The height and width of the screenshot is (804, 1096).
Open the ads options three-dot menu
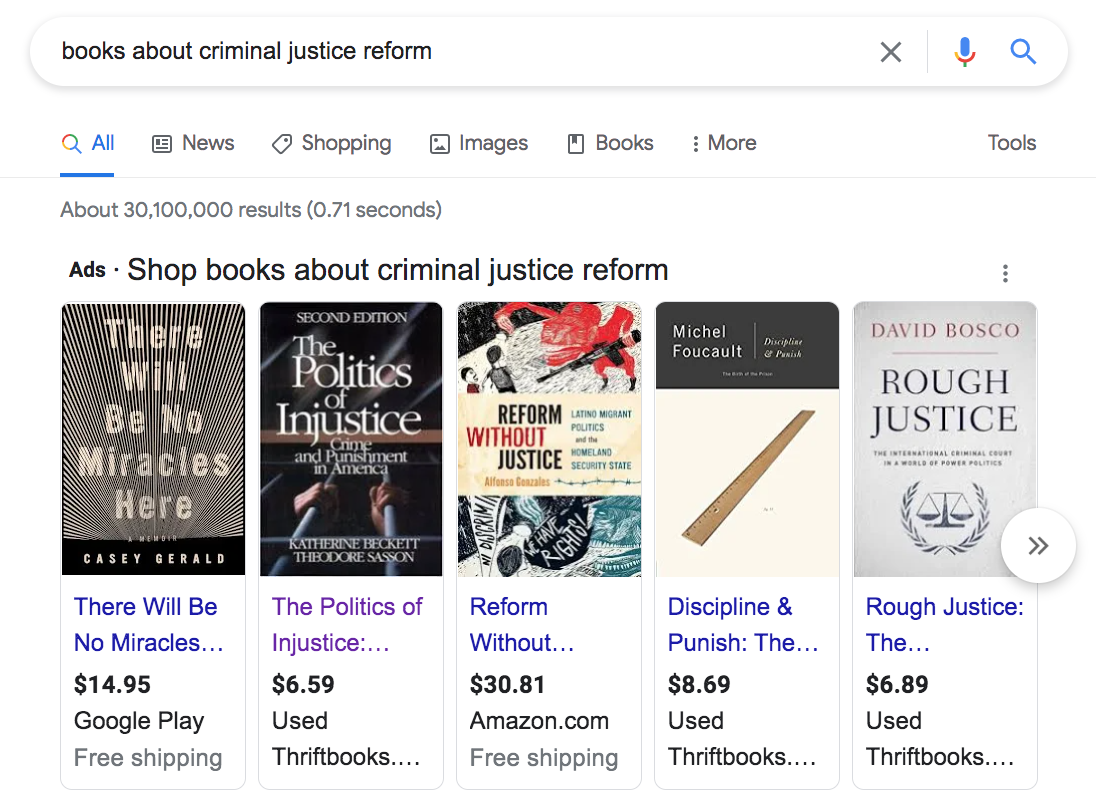pos(1005,273)
